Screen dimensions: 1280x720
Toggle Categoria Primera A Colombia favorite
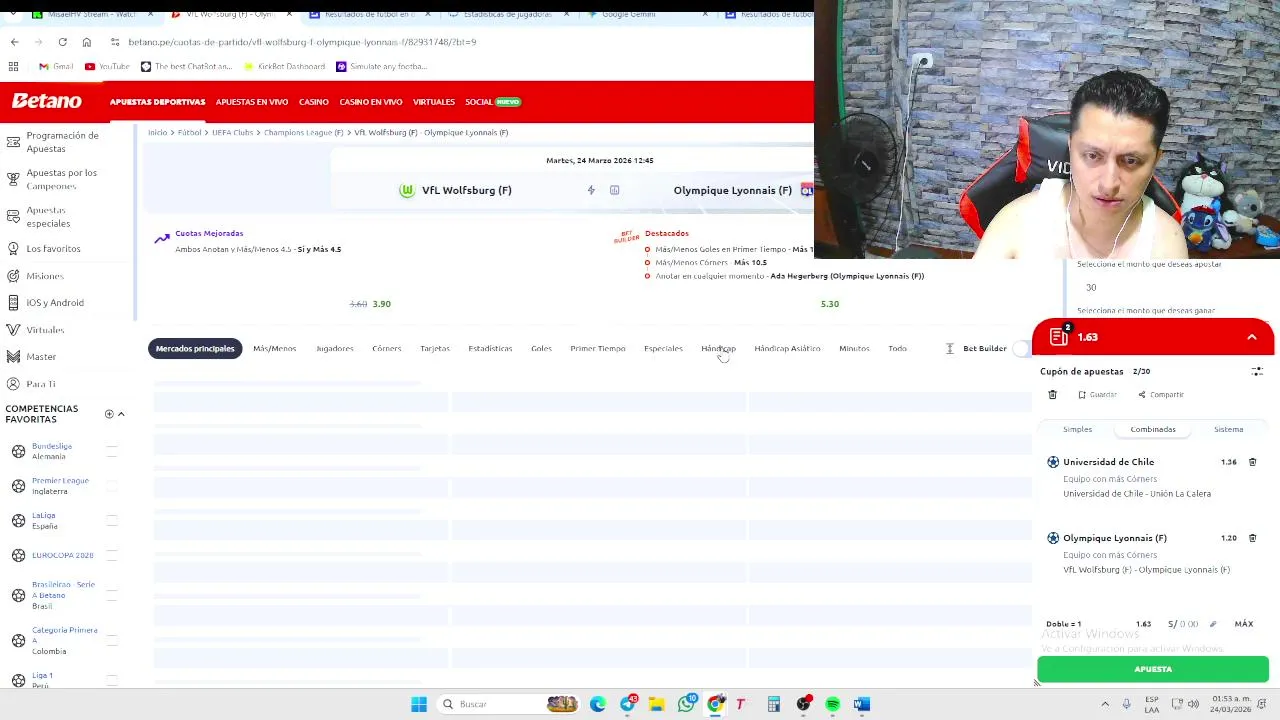[x=112, y=640]
